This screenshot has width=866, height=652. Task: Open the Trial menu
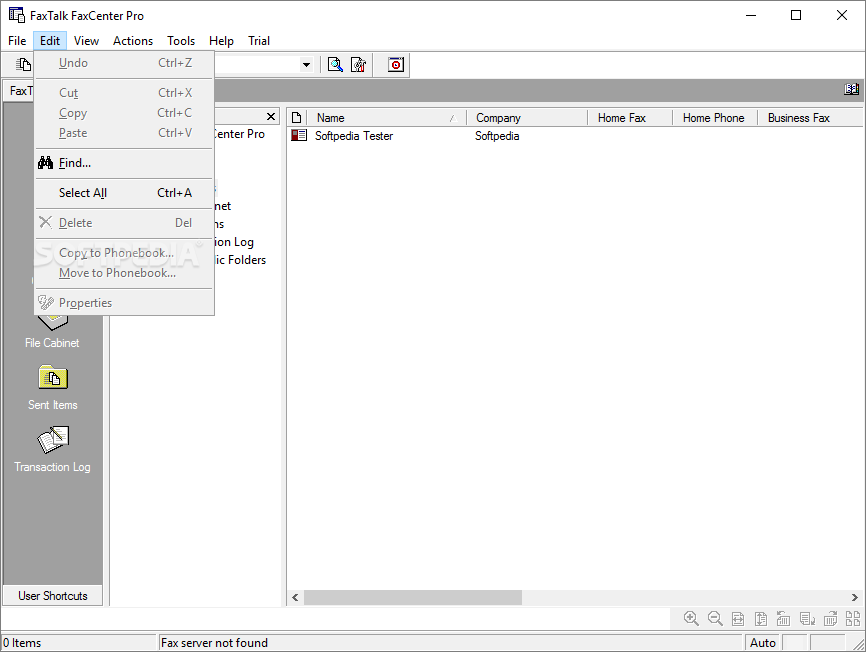pyautogui.click(x=258, y=41)
